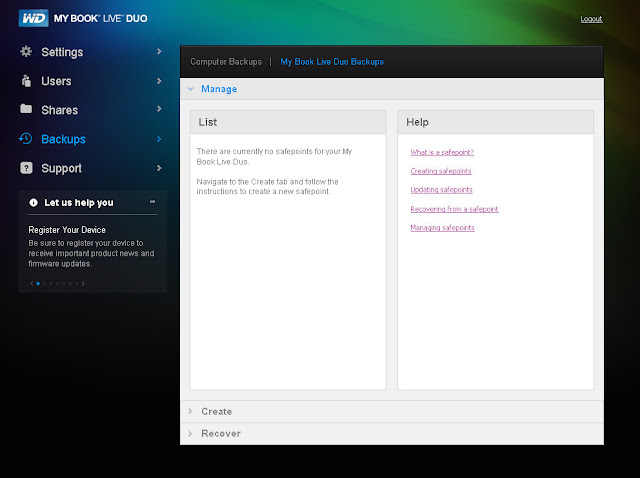Open the Users menu item
The width and height of the screenshot is (640, 478).
[56, 81]
